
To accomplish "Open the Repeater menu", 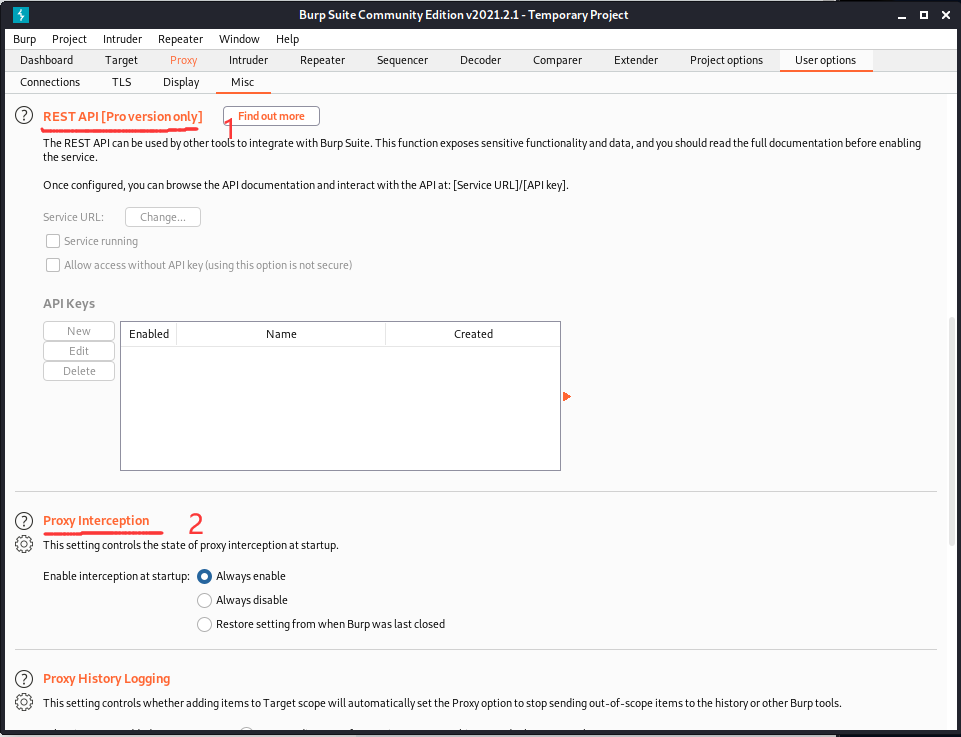I will (x=180, y=39).
